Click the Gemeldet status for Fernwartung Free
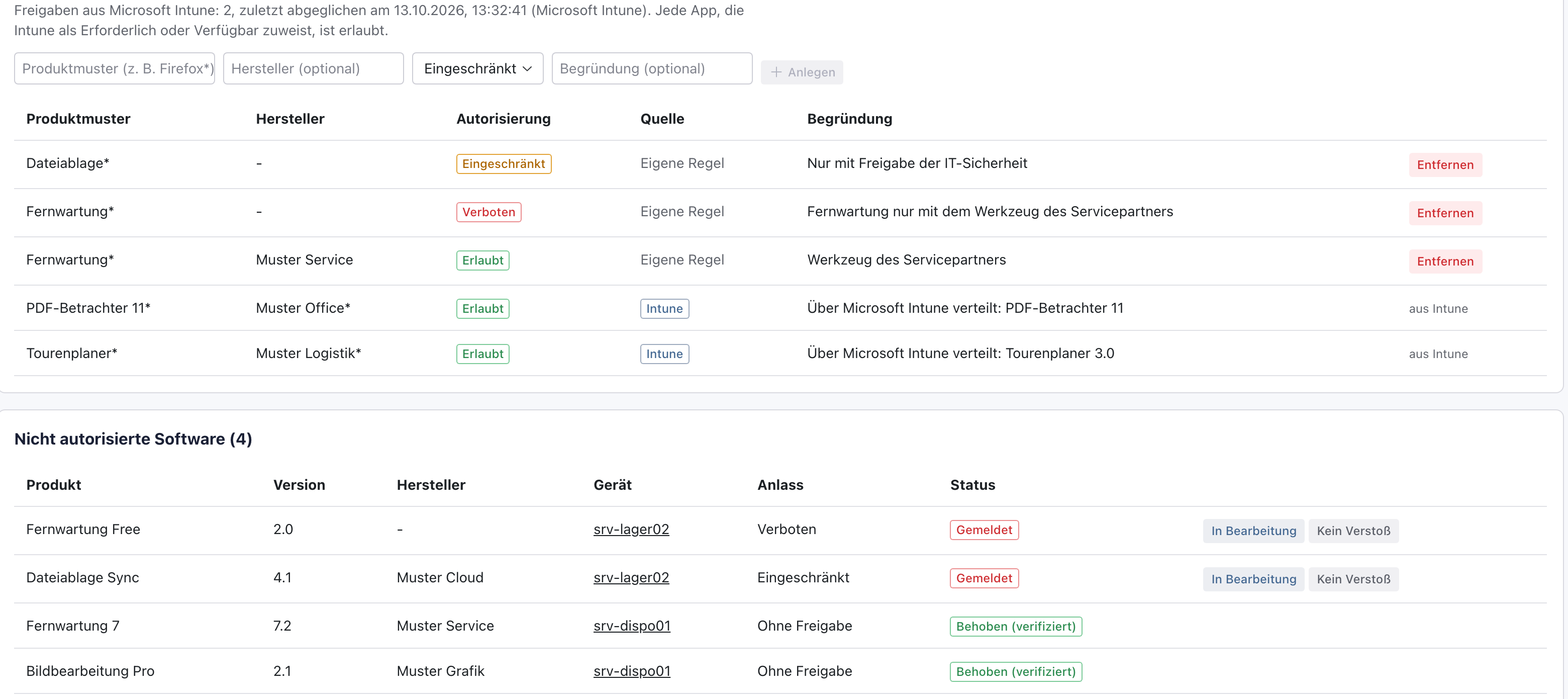1568x699 pixels. click(984, 530)
